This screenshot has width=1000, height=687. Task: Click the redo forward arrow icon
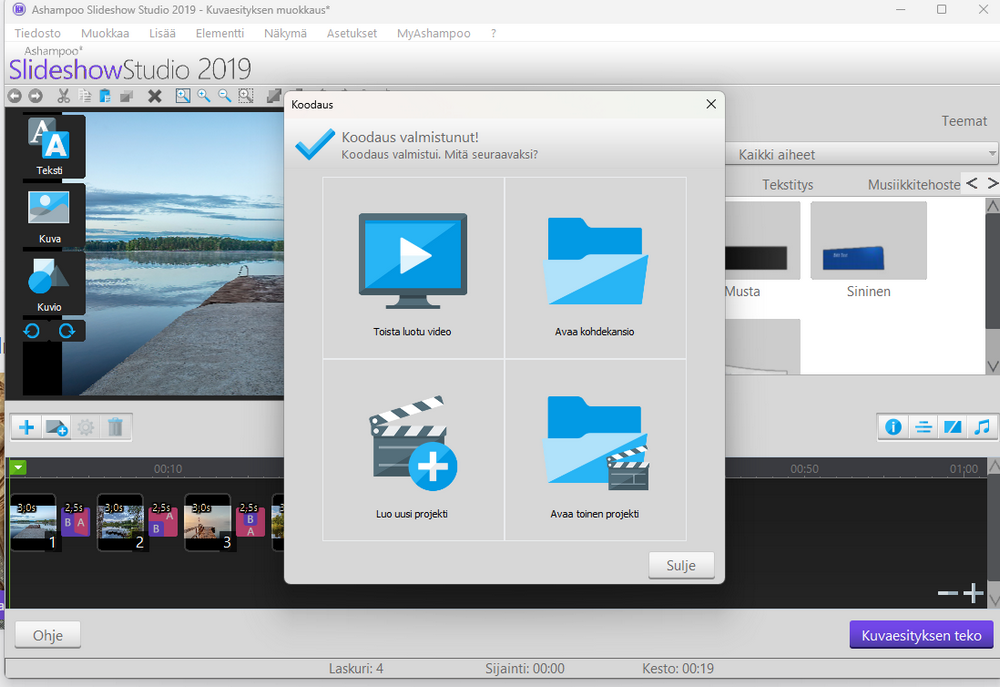[x=36, y=96]
